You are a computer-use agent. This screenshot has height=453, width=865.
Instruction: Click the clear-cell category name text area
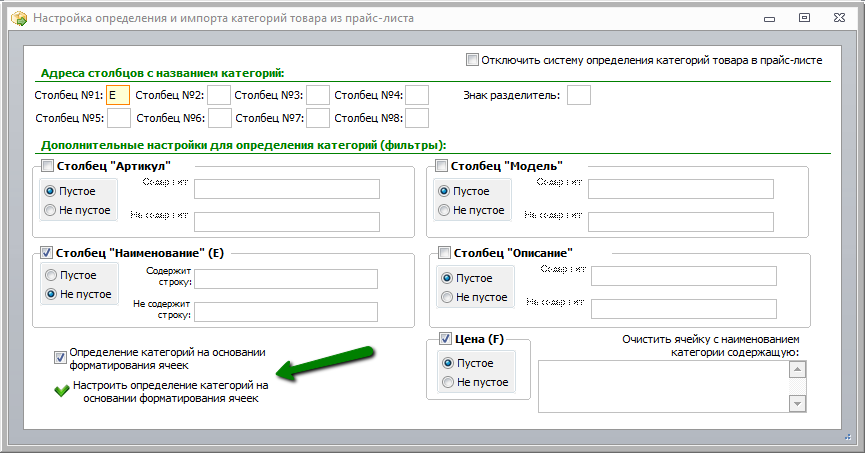click(x=664, y=386)
